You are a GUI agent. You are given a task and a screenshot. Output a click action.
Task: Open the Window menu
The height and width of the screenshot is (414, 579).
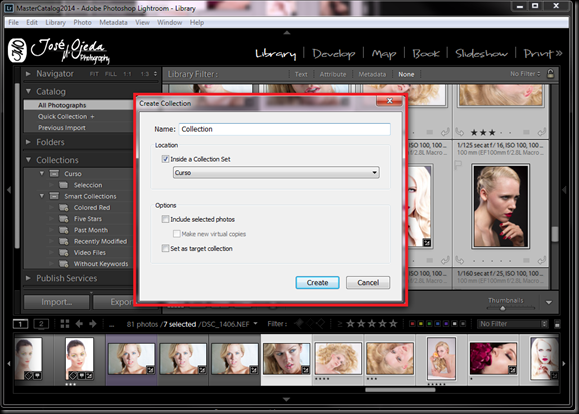pyautogui.click(x=169, y=23)
